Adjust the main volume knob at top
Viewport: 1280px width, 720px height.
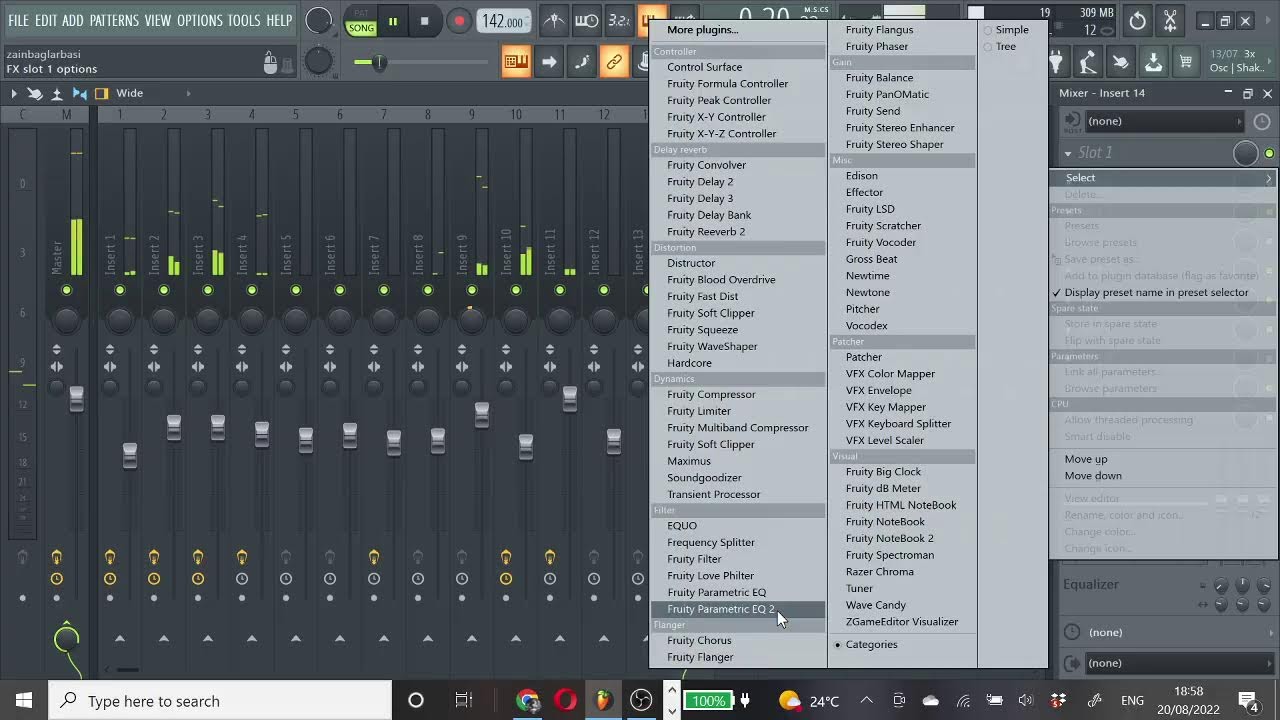click(x=318, y=20)
